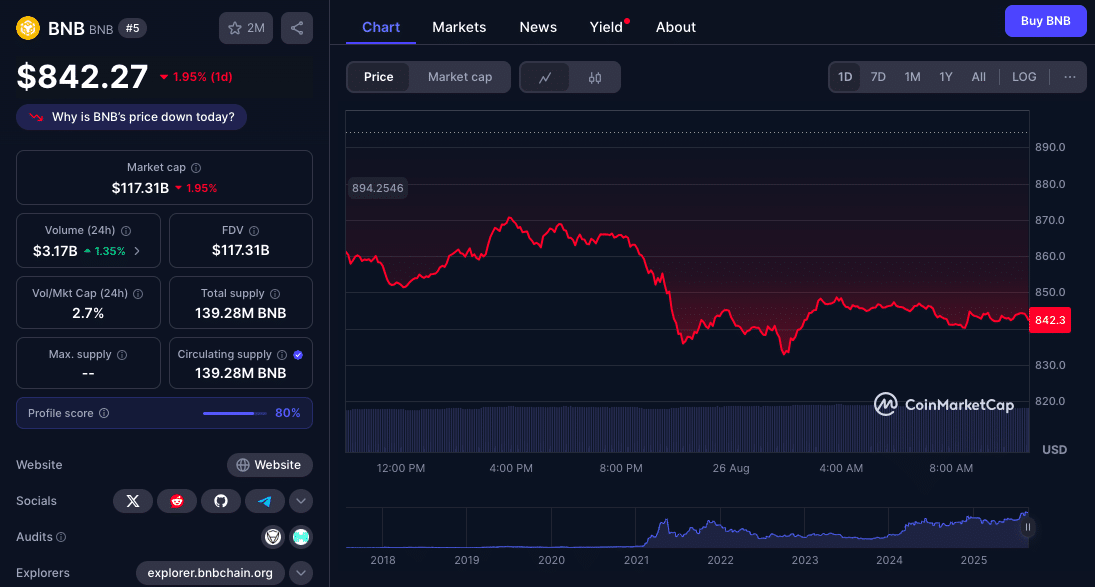Open Volume (24h) info icon
Screen dimensions: 1095x587
pyautogui.click(x=126, y=230)
